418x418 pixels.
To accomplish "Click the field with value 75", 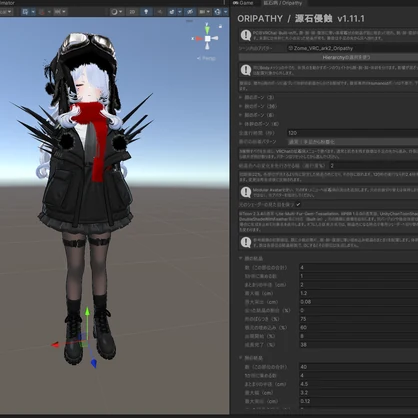I will pyautogui.click(x=358, y=319).
